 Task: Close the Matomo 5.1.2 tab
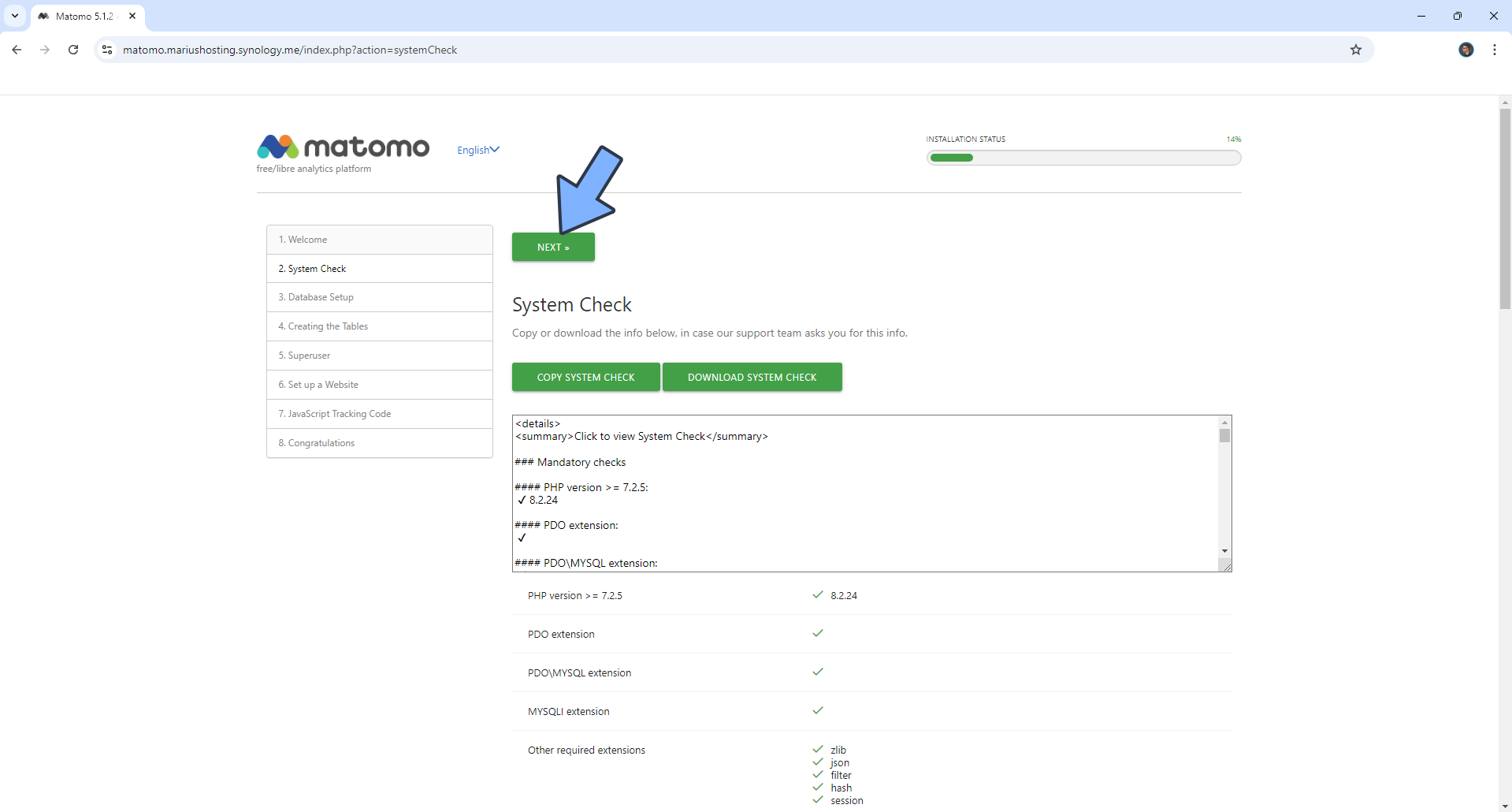[x=132, y=16]
